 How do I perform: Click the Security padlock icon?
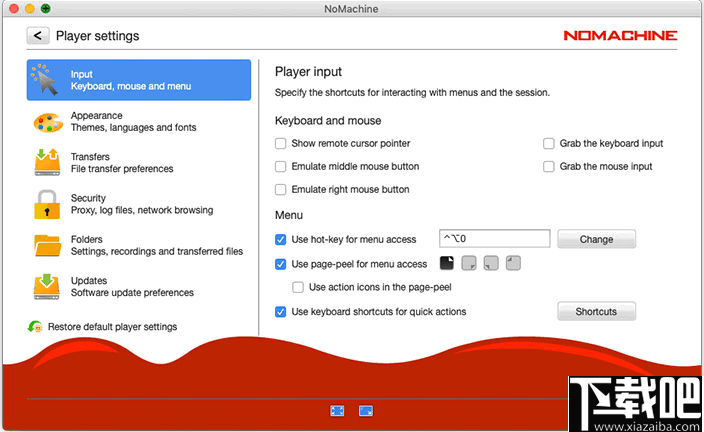click(47, 204)
